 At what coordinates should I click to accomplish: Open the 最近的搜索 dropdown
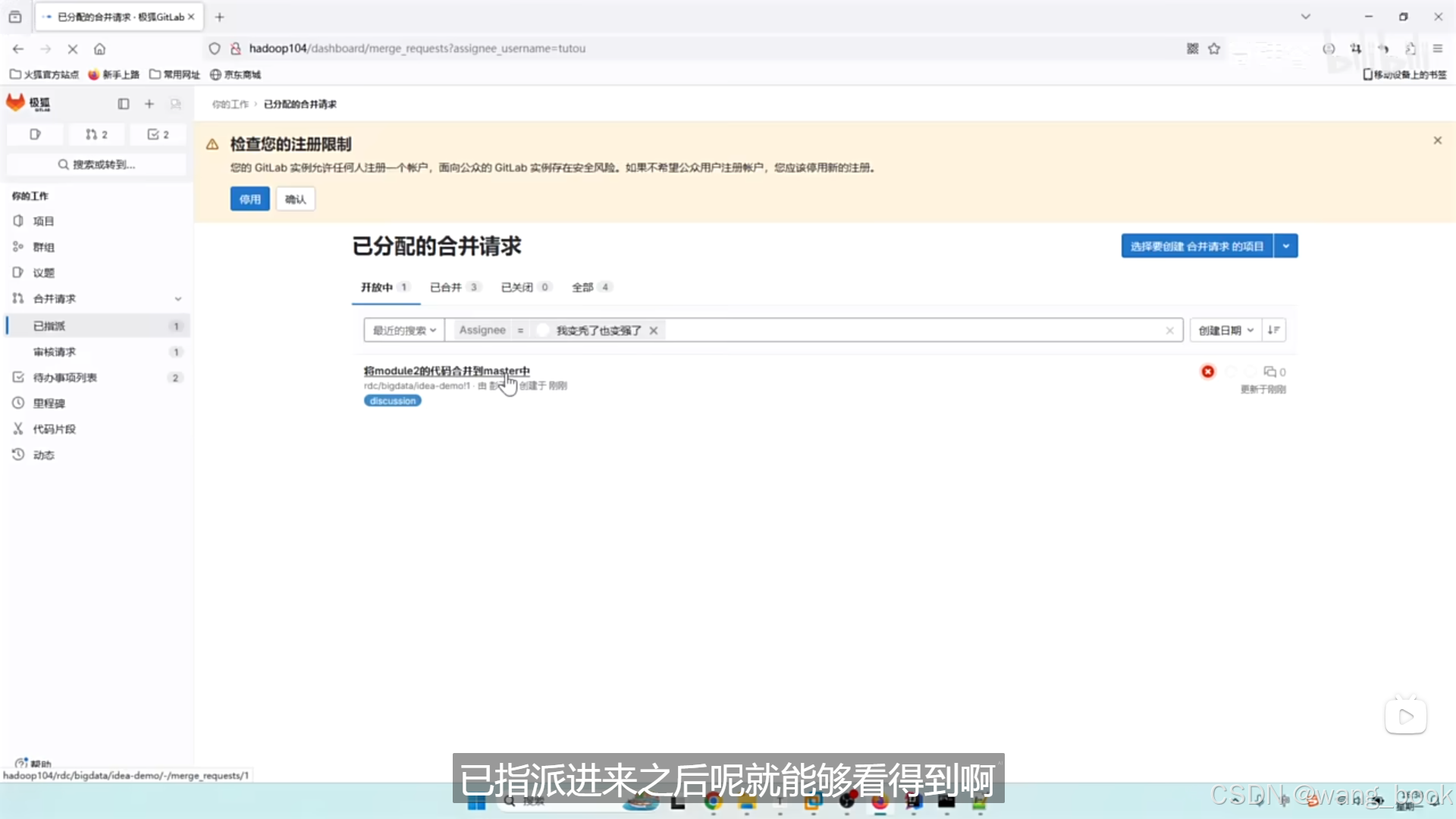[x=404, y=331]
